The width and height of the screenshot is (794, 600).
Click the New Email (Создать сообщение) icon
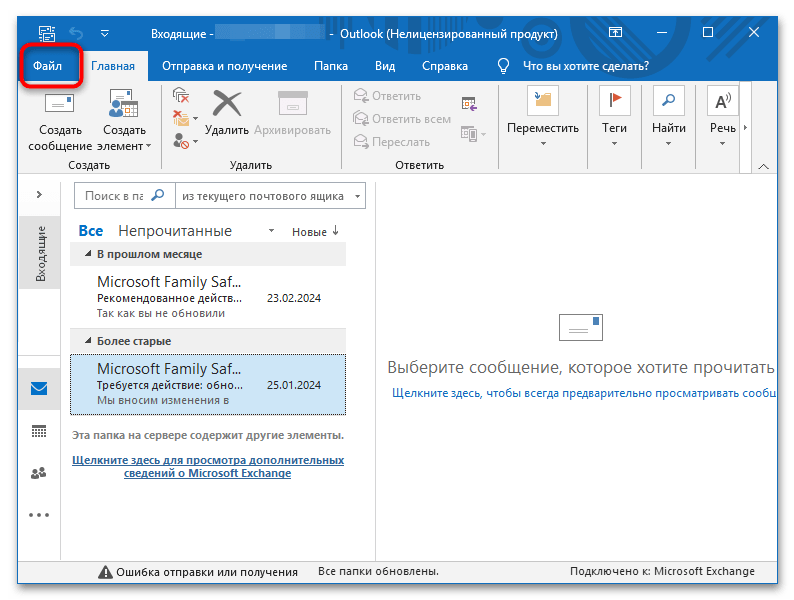(60, 106)
